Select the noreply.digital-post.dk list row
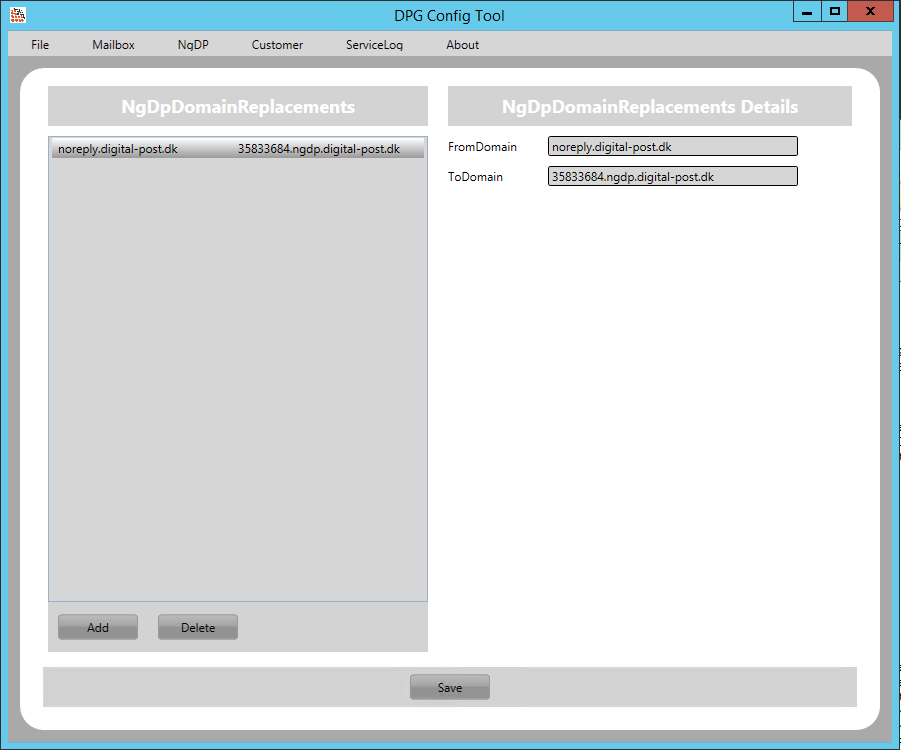Viewport: 901px width, 750px height. [x=238, y=149]
